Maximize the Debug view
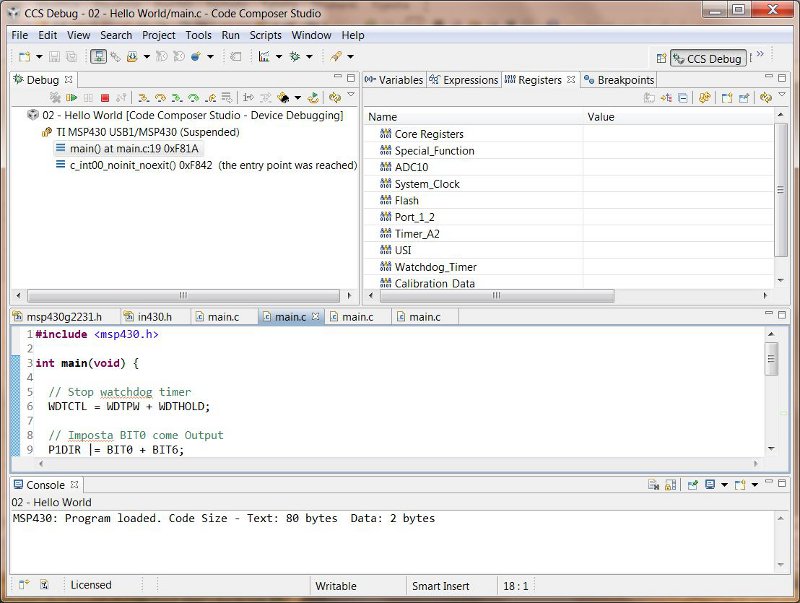800x603 pixels. point(351,78)
